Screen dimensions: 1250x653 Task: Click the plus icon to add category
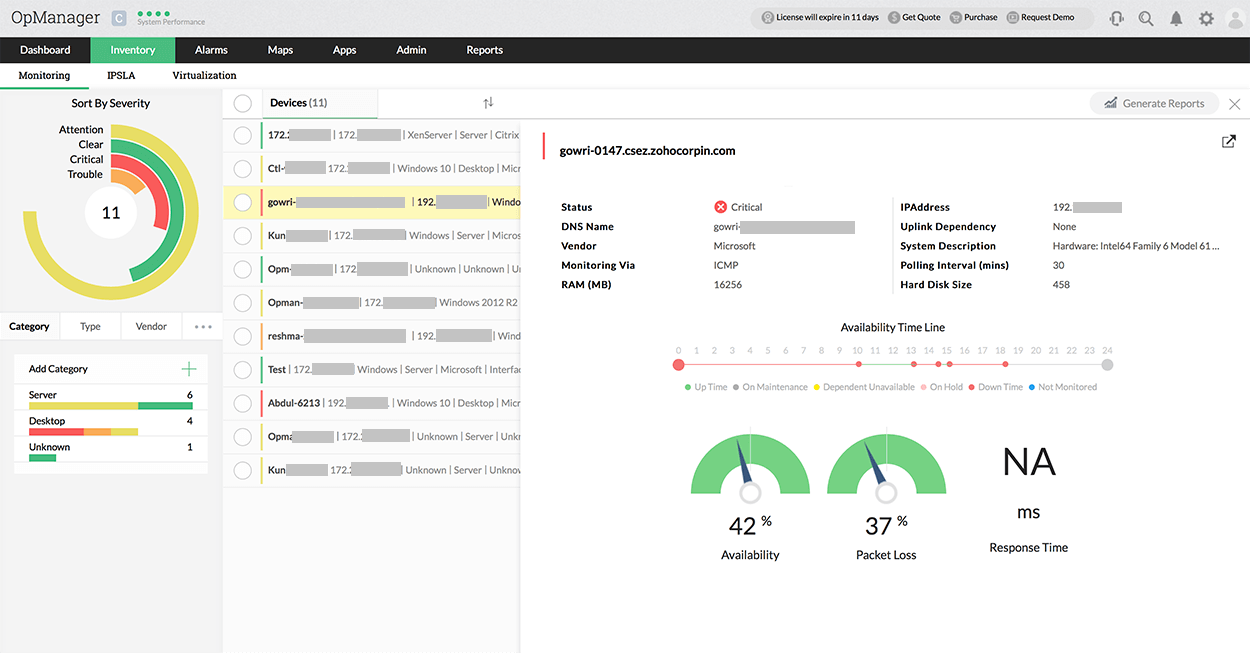(189, 369)
